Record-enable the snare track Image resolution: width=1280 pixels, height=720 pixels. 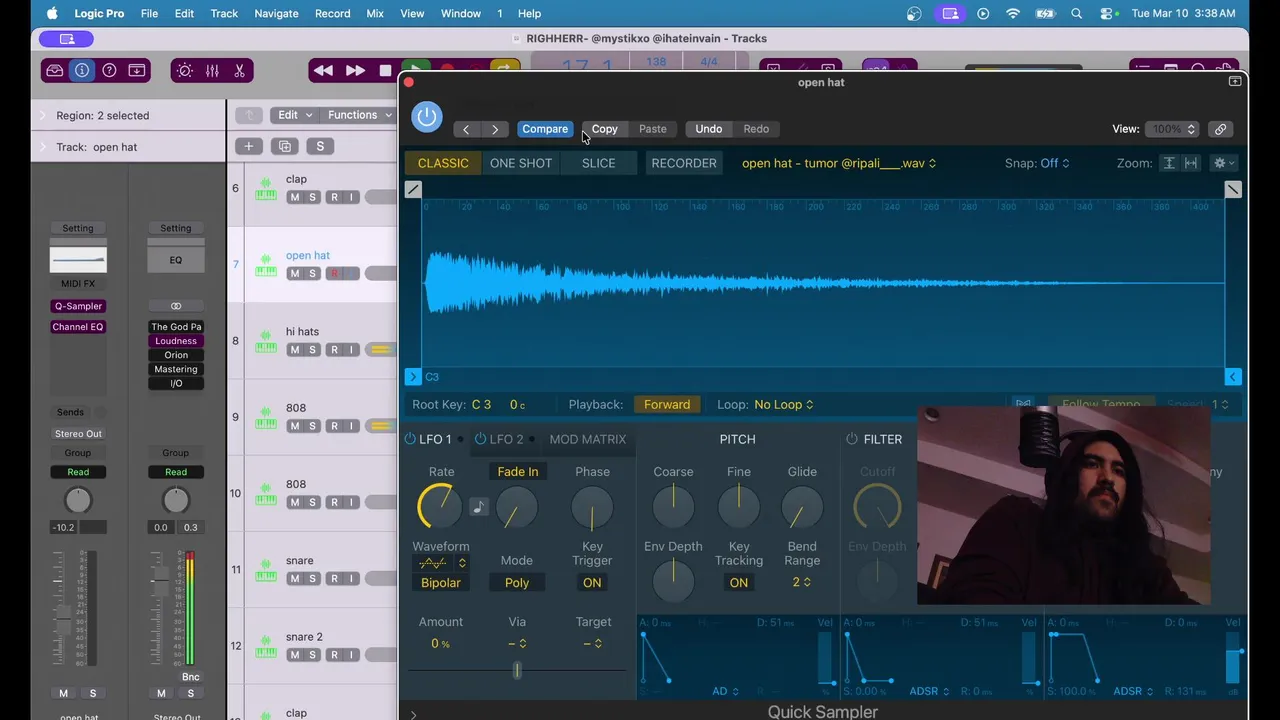point(334,579)
